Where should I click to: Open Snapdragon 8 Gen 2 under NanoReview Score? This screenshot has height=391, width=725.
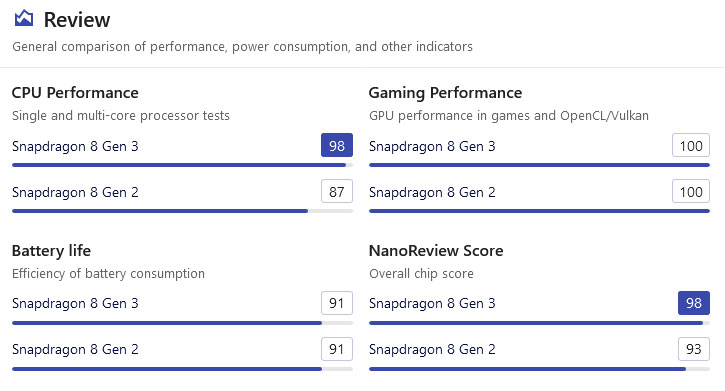coord(432,349)
